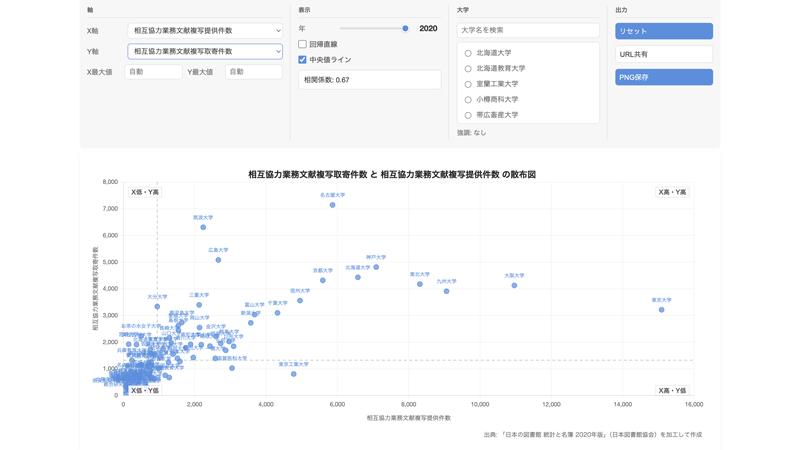Open the X軸 variable dropdown
The image size is (800, 450).
[205, 31]
